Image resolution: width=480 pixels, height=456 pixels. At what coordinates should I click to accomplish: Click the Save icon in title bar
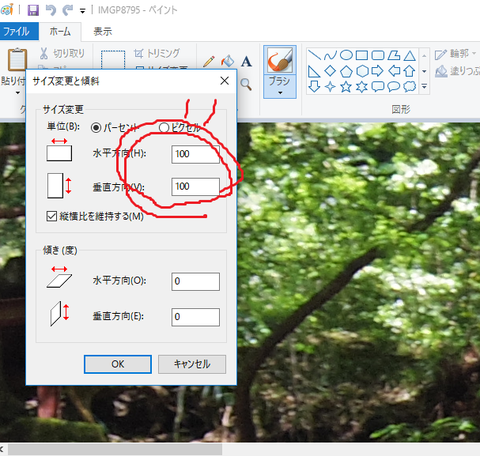click(33, 10)
